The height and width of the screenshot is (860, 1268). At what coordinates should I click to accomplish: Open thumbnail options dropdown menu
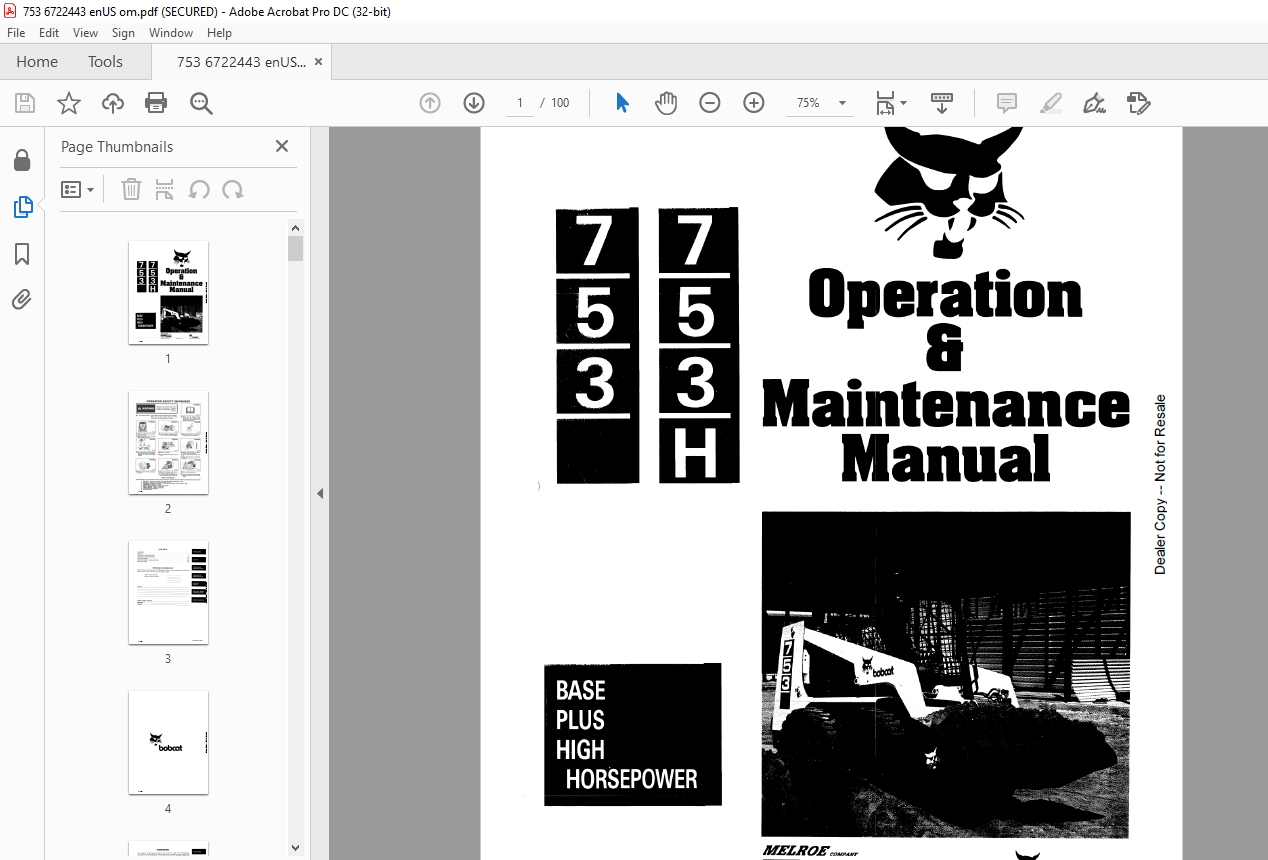77,189
